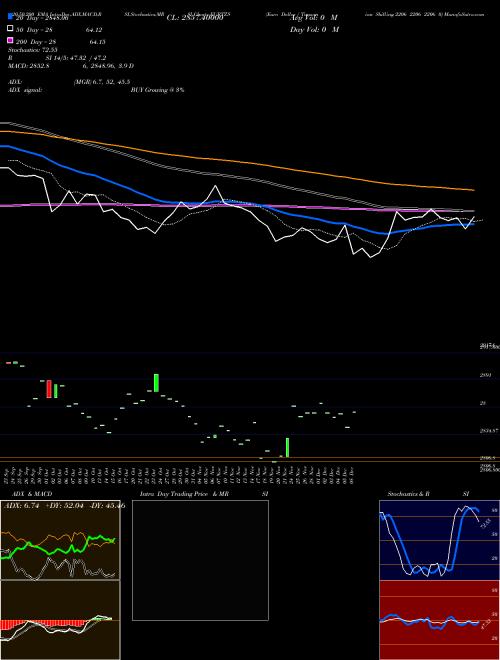
Task: Click the magenta 200 Day moving average line
Action: coord(236,206)
